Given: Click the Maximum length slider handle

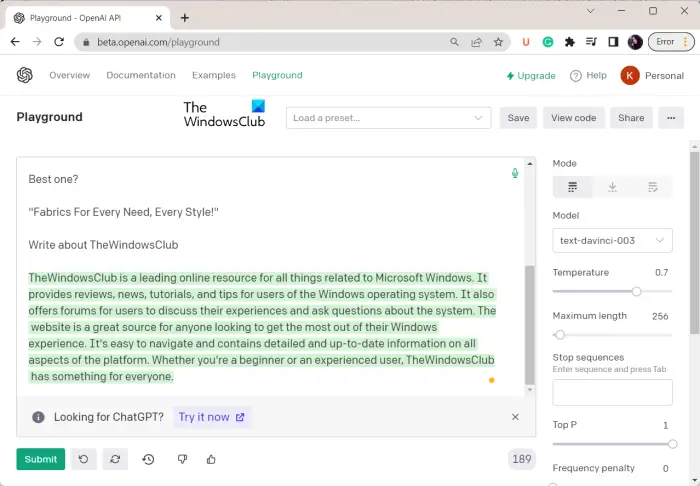Looking at the screenshot, I should point(560,335).
